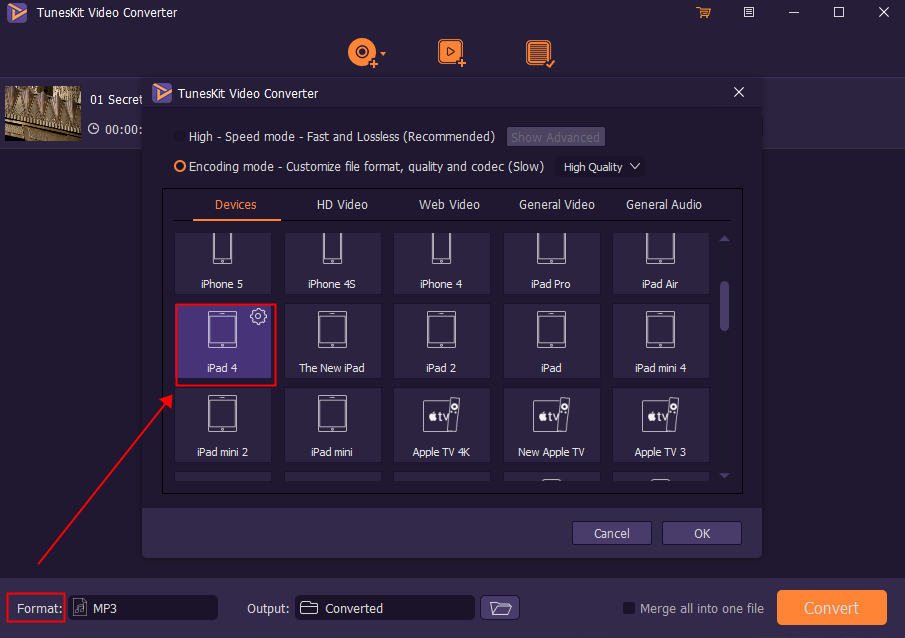905x638 pixels.
Task: Click the 01 Secret video thumbnail
Action: tap(43, 113)
